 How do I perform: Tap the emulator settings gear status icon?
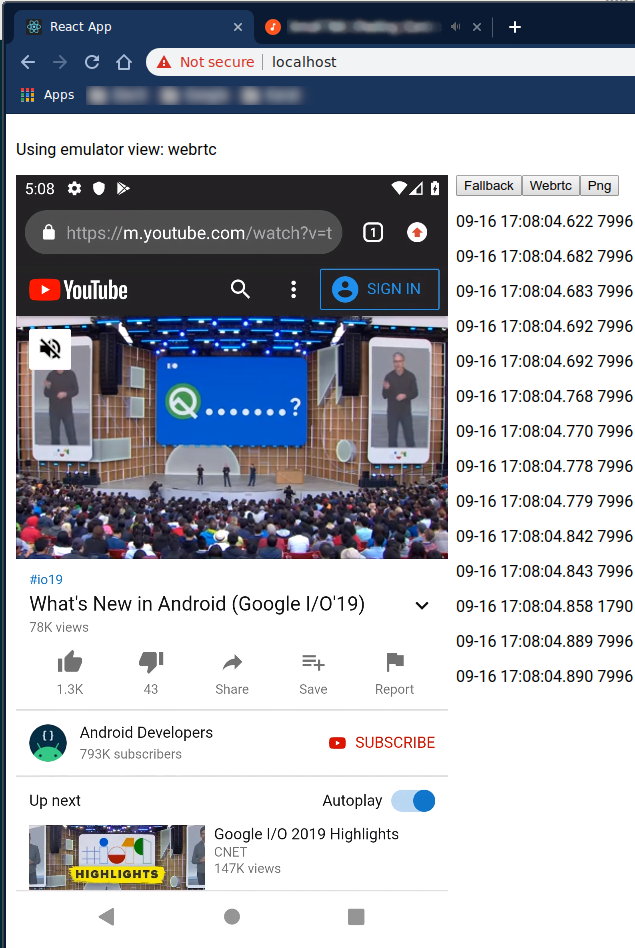click(x=74, y=189)
